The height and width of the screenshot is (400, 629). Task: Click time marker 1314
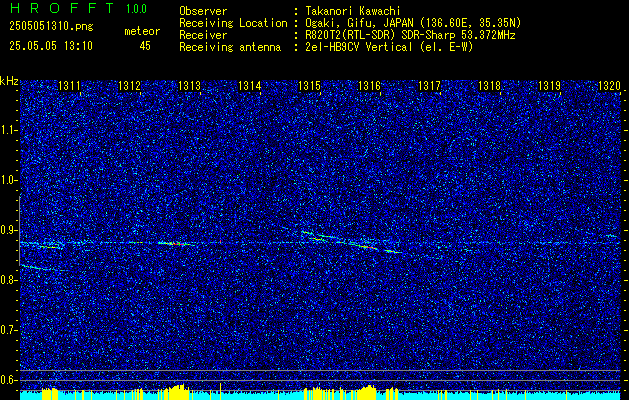250,85
